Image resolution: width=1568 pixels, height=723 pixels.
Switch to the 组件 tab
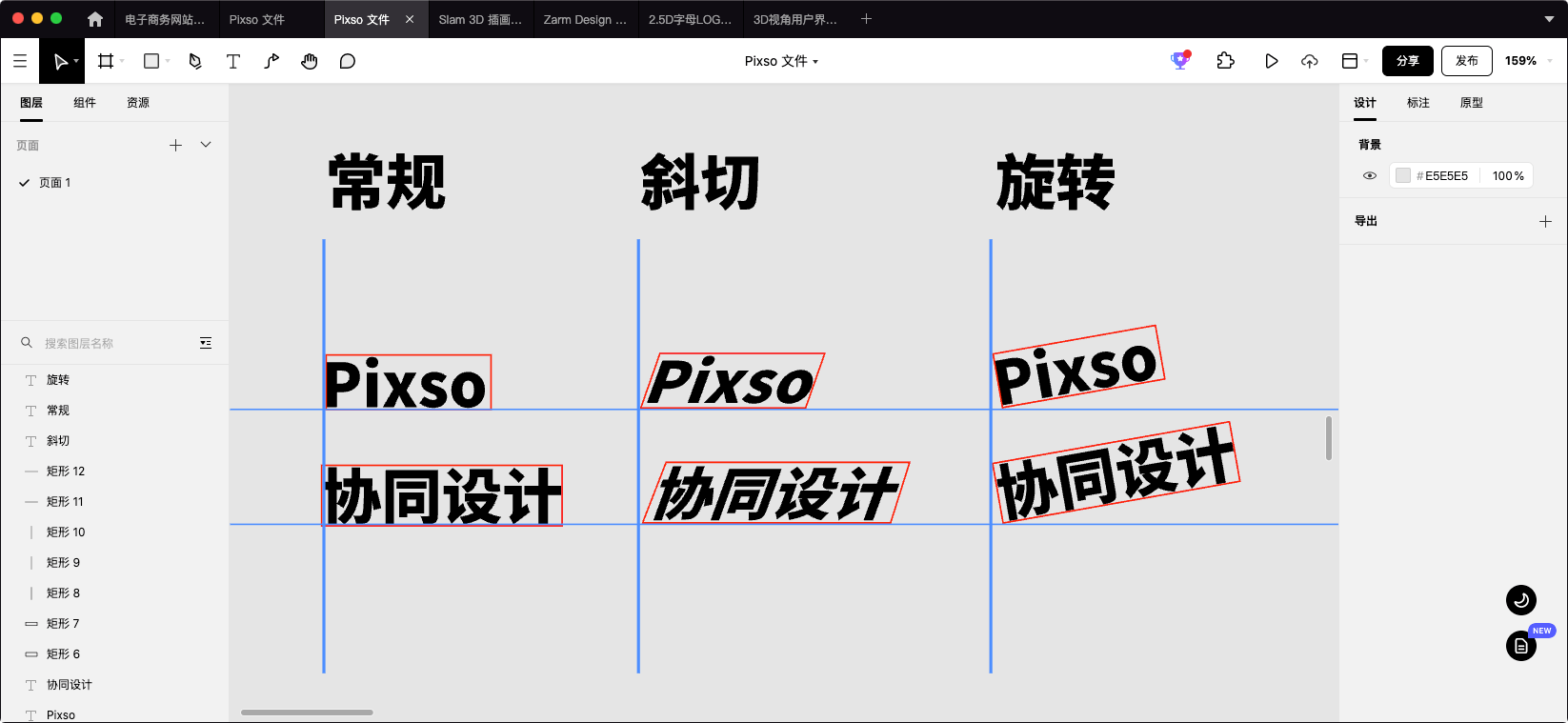click(85, 103)
